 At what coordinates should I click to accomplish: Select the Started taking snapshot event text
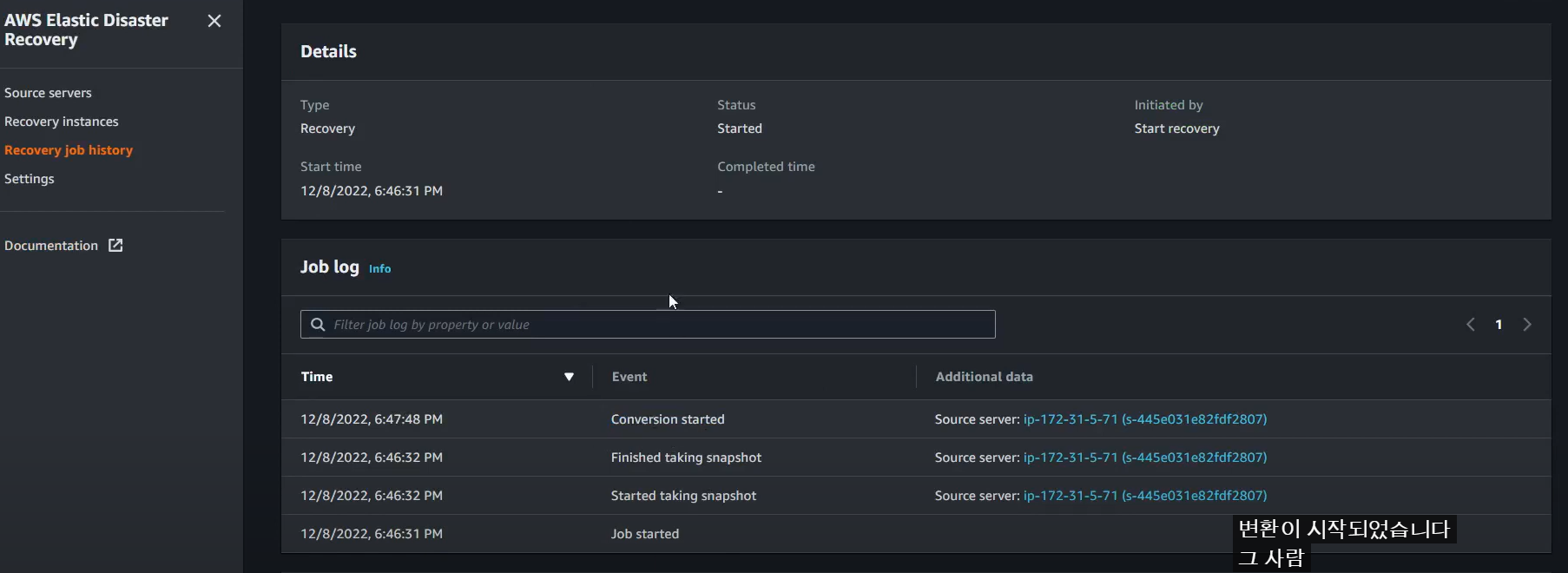(683, 496)
